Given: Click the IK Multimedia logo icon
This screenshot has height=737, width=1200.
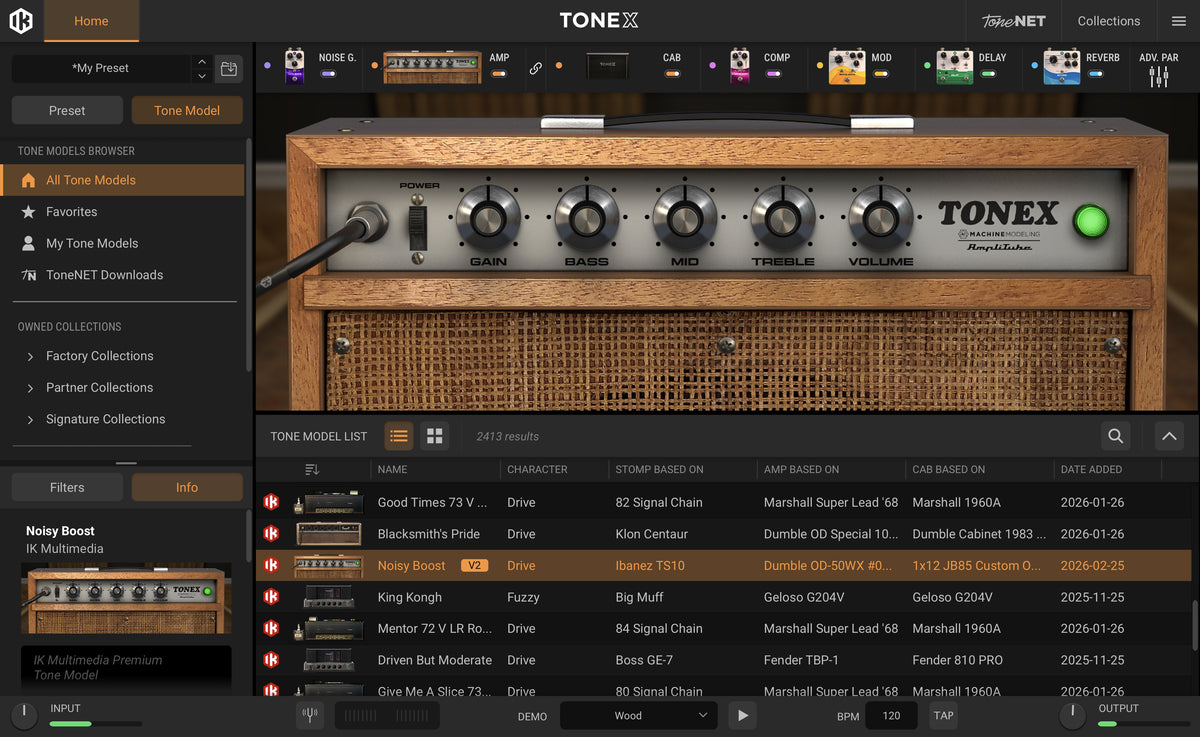Looking at the screenshot, I should (21, 20).
